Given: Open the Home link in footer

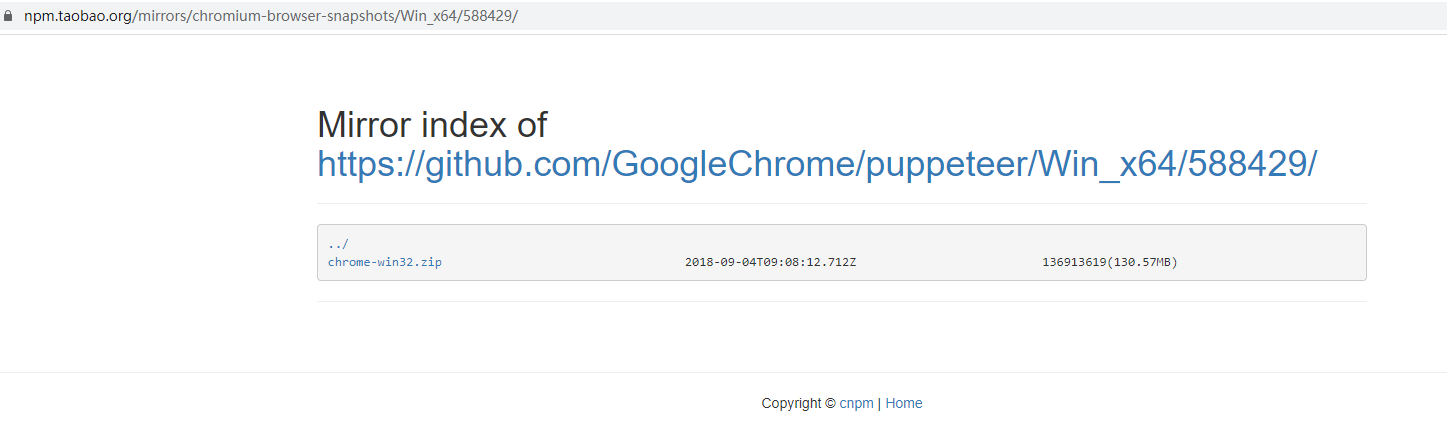Looking at the screenshot, I should click(x=904, y=403).
